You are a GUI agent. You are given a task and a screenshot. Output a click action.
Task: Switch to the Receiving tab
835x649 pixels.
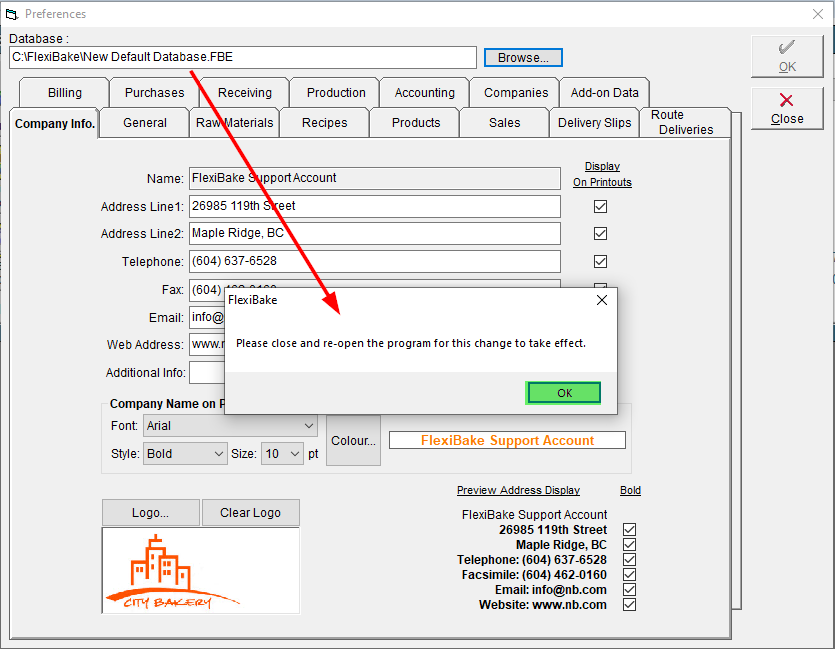(x=244, y=93)
